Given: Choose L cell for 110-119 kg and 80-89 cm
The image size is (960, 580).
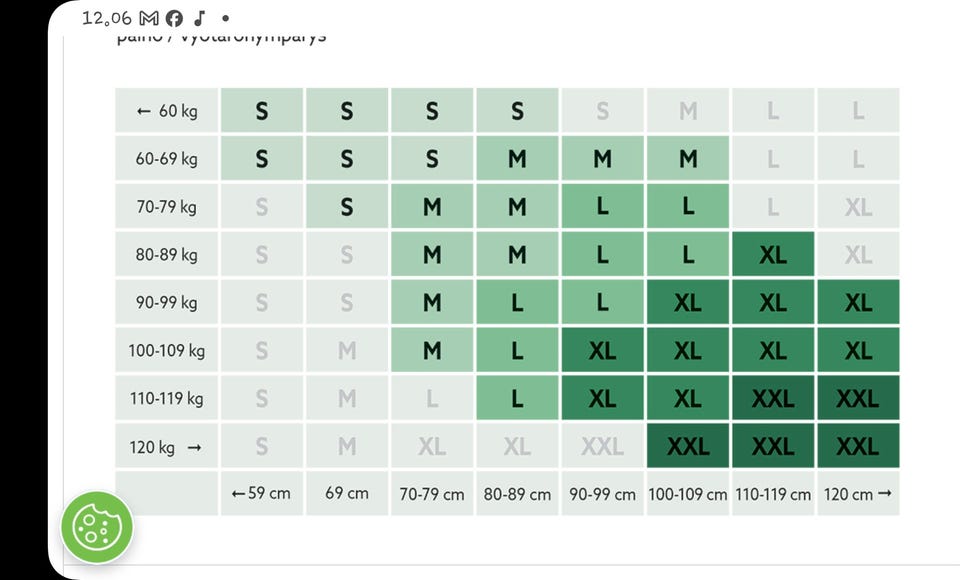Looking at the screenshot, I should click(x=517, y=399).
